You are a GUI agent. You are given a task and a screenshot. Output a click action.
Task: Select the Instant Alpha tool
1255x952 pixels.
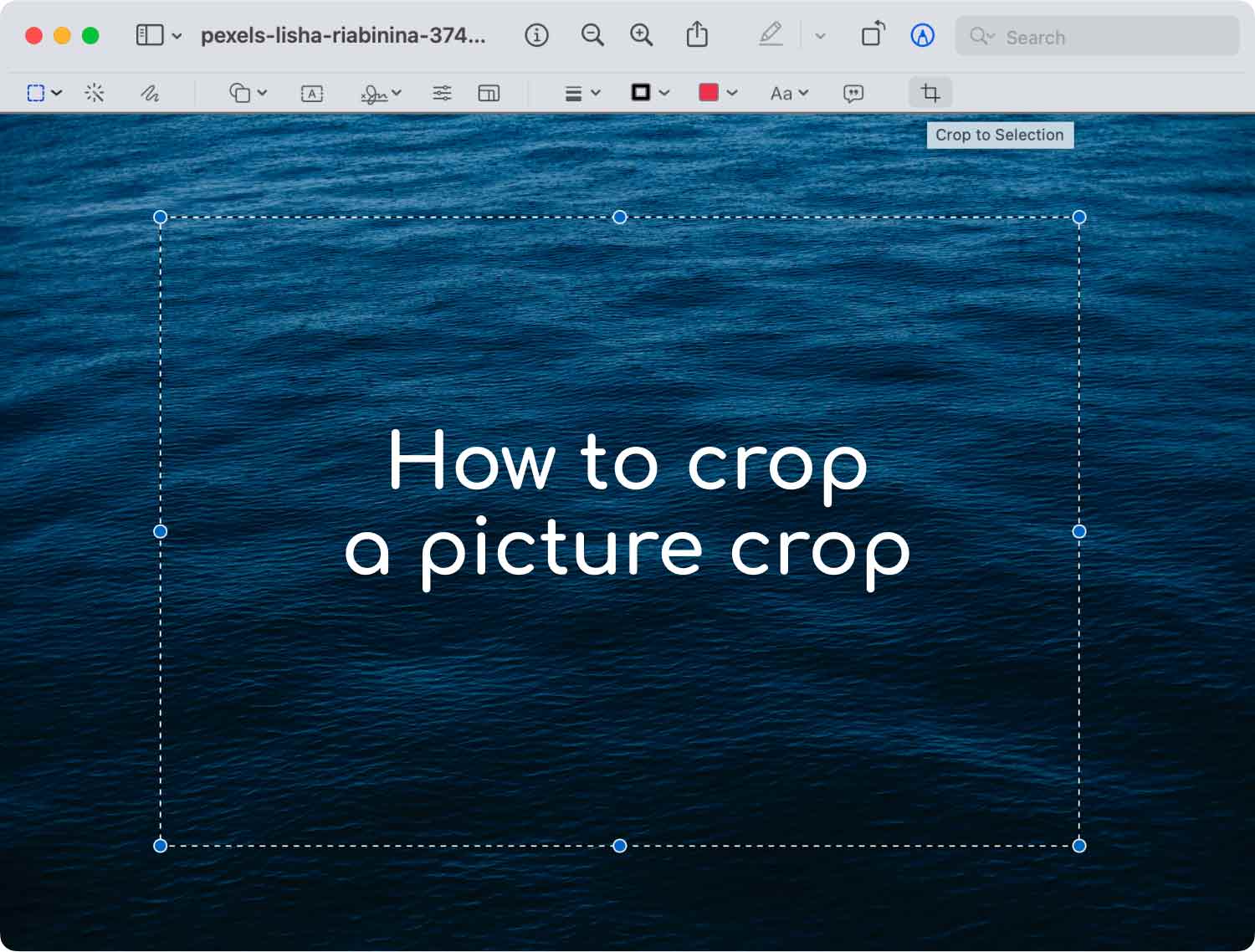pos(95,92)
